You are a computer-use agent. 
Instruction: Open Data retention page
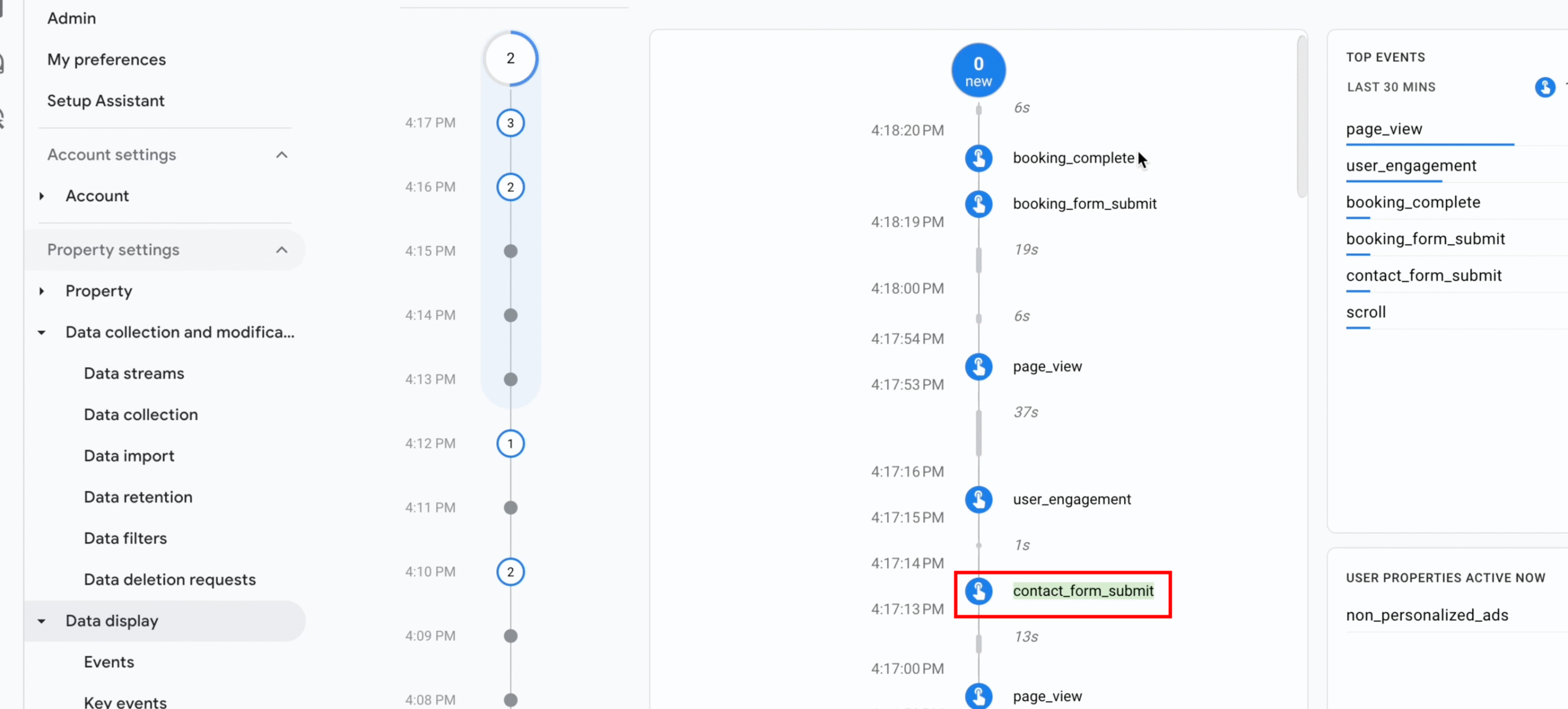tap(138, 497)
